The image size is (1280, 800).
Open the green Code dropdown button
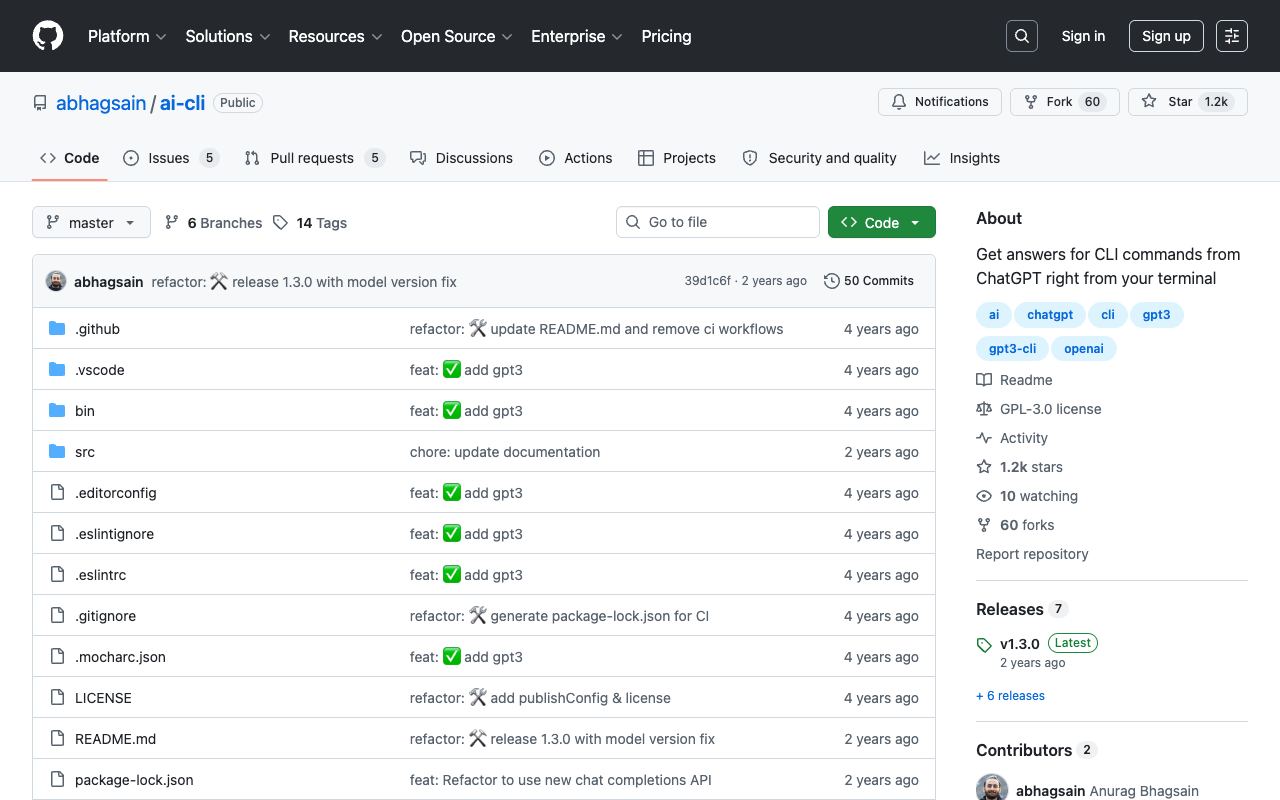882,222
